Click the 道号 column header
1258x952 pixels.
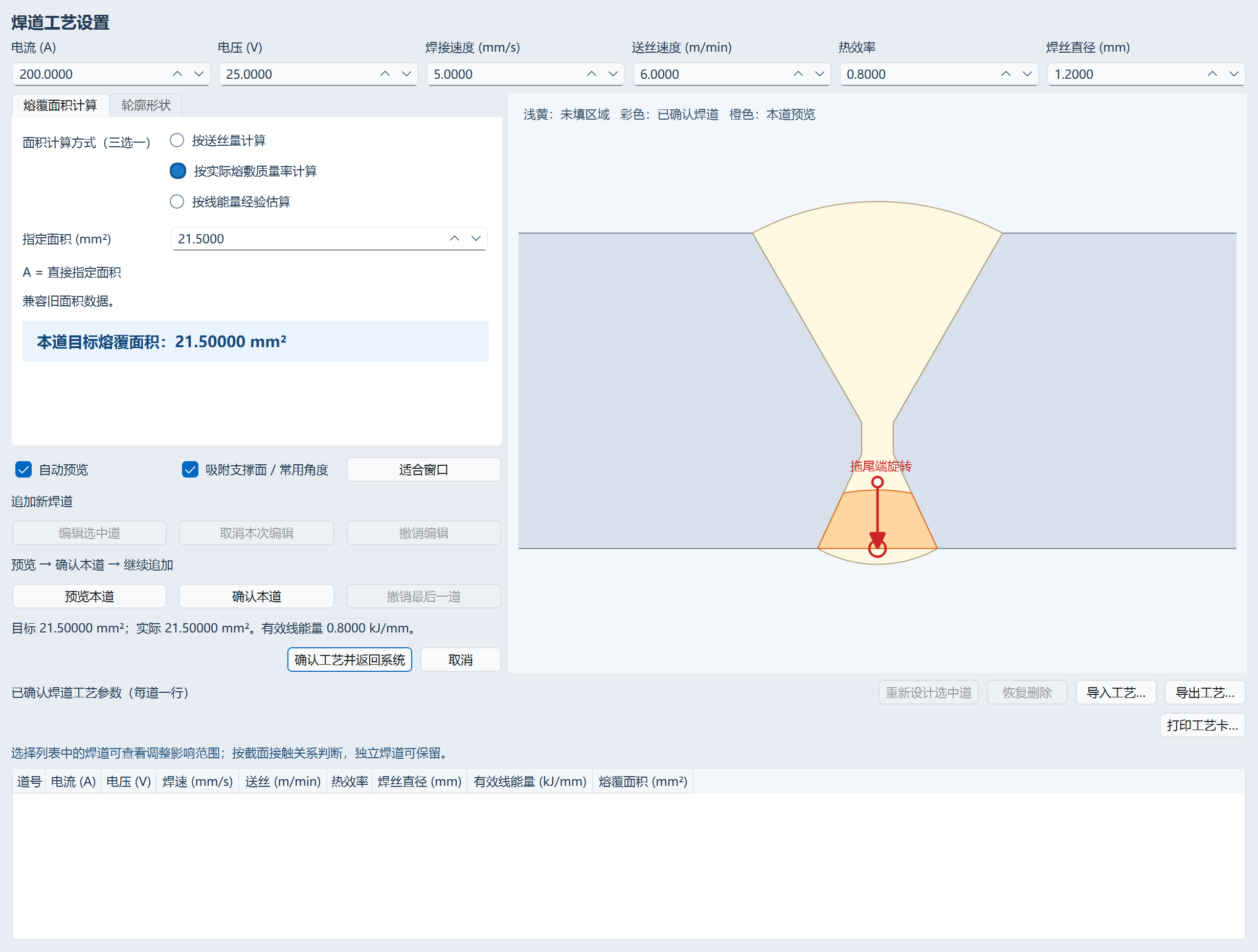[x=29, y=781]
